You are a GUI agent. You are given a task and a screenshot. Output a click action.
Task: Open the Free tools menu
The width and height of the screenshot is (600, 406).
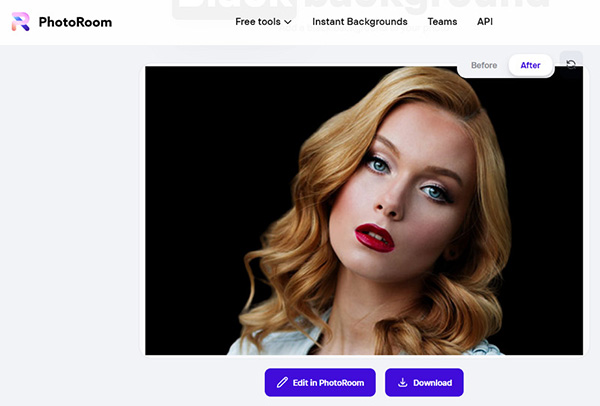tap(257, 21)
